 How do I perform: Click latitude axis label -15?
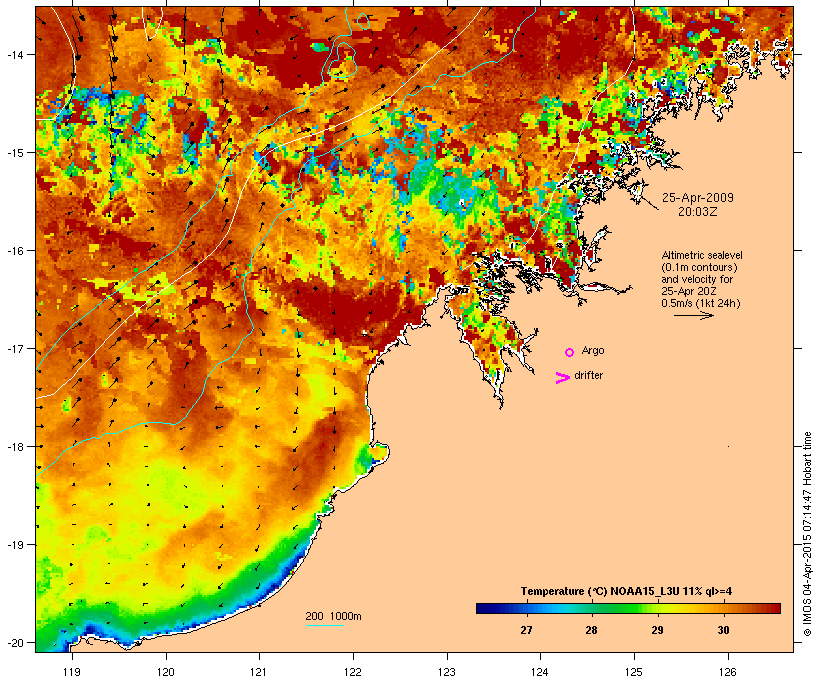coord(15,153)
